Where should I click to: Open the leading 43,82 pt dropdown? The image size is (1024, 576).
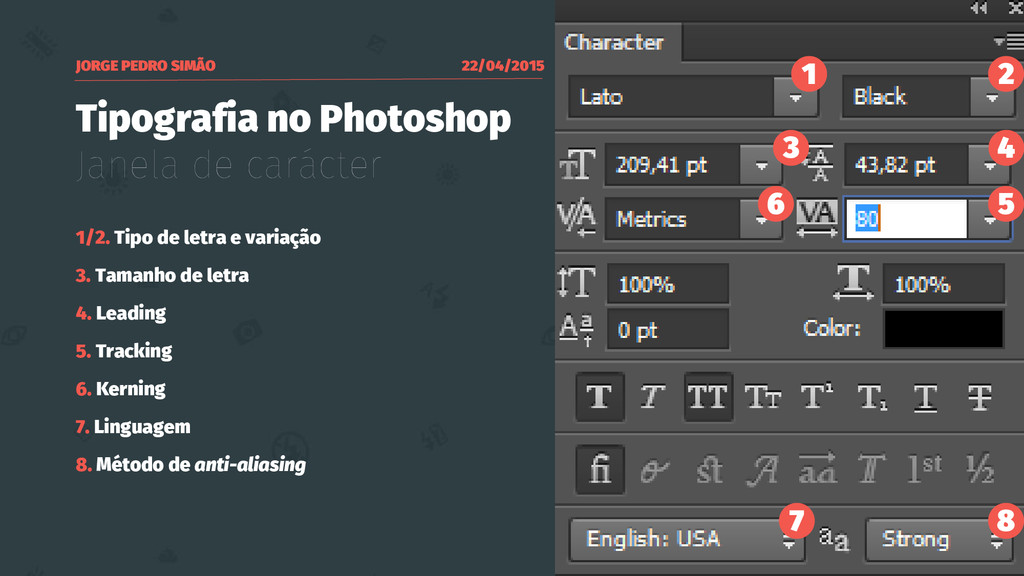990,165
